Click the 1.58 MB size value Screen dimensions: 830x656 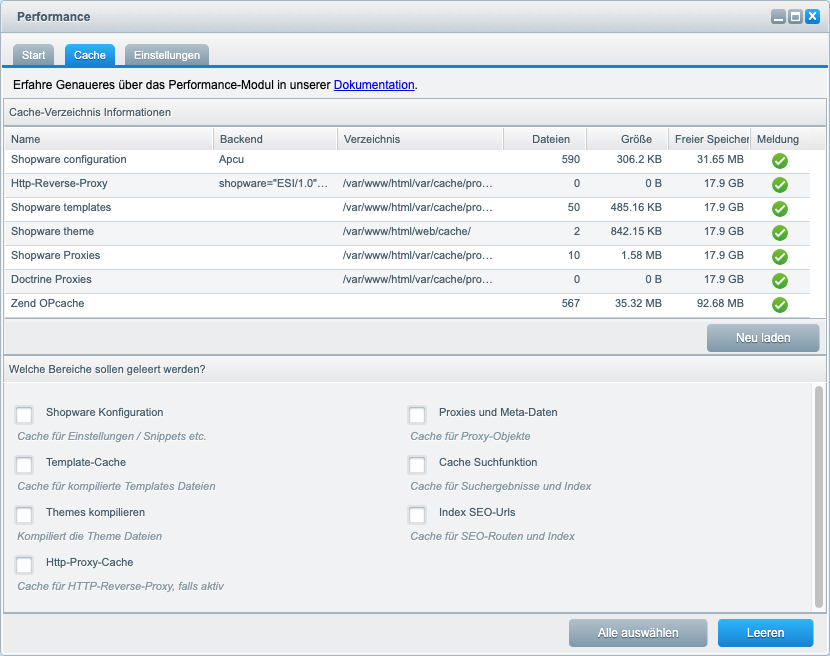641,255
